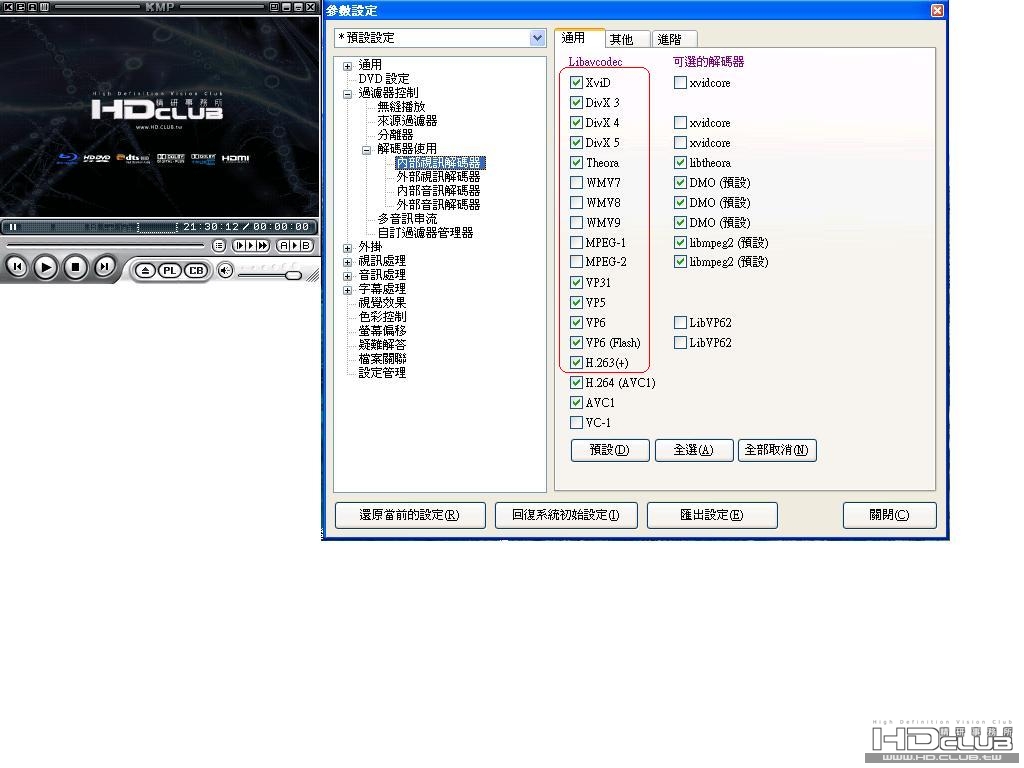Click the 全選(A) select all button
This screenshot has height=768, width=1024.
pos(694,450)
